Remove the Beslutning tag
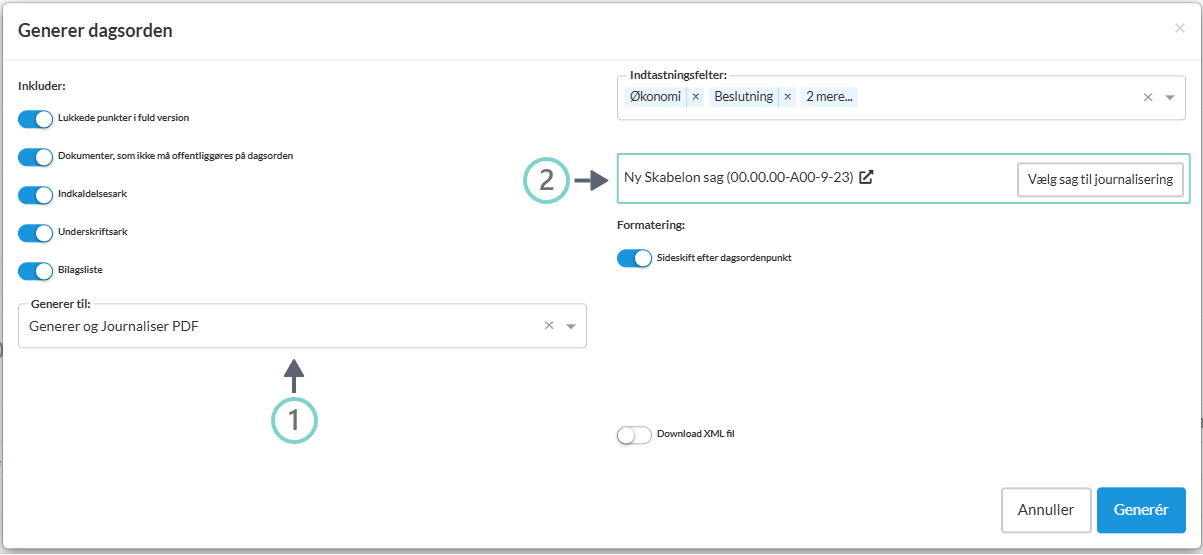This screenshot has width=1203, height=555. coord(787,97)
